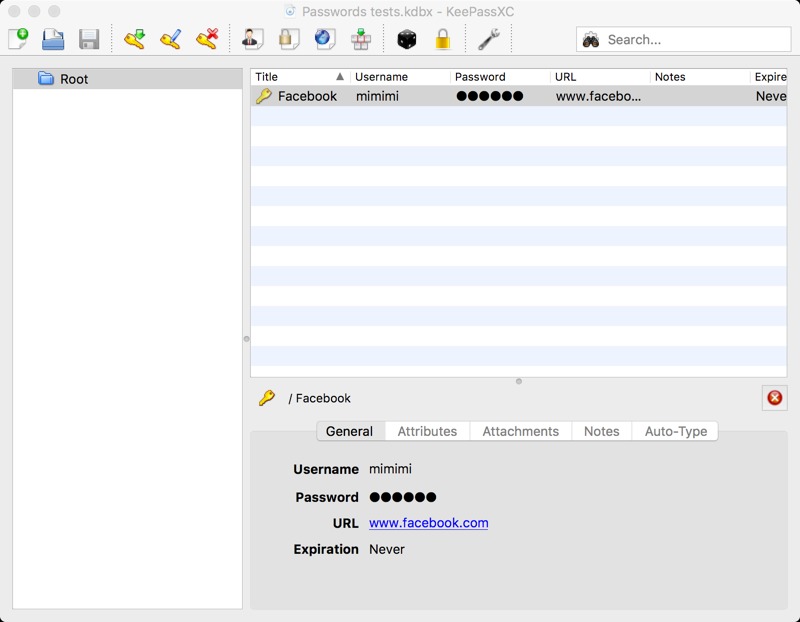This screenshot has height=622, width=800.
Task: Open the password generator dice icon
Action: (407, 39)
